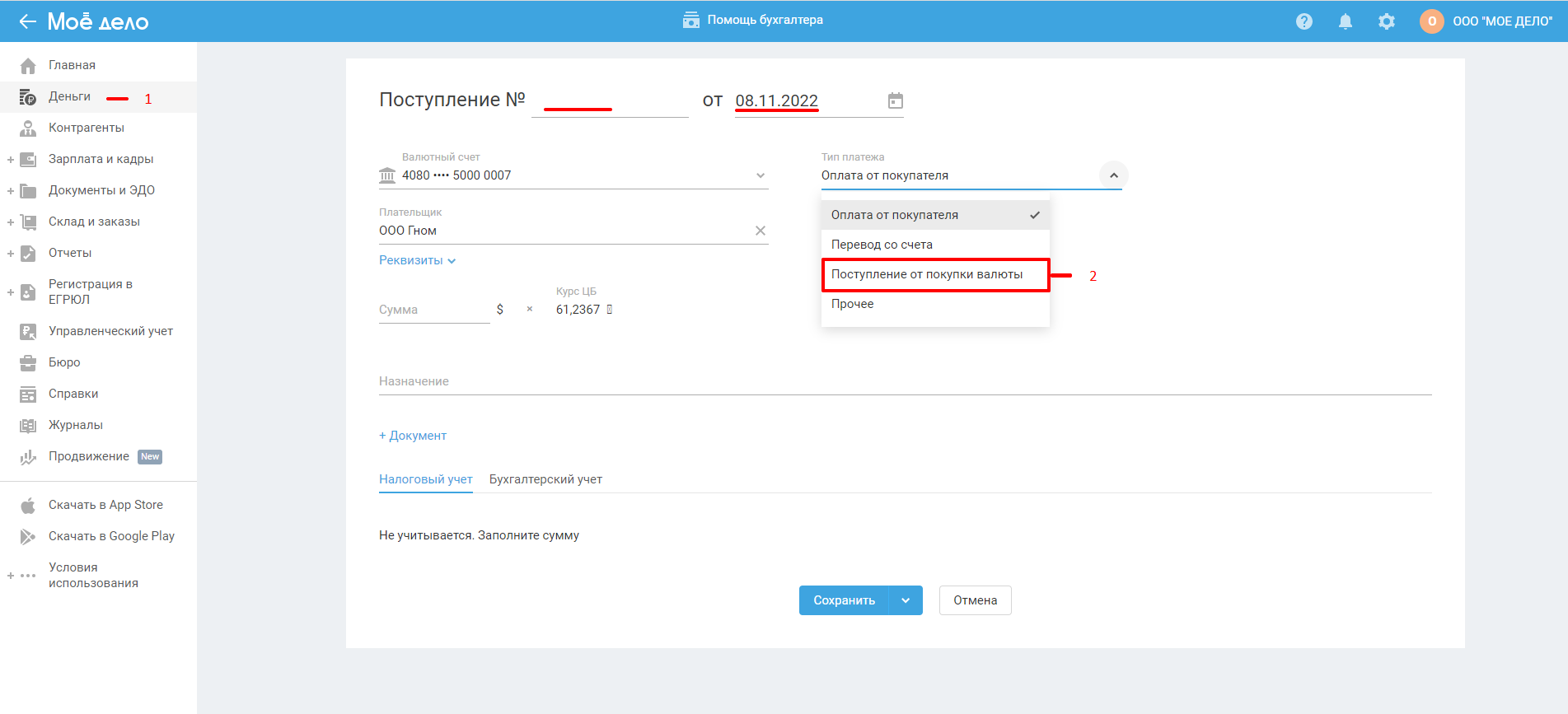1568x714 pixels.
Task: Expand Реквизиты details
Action: pyautogui.click(x=417, y=260)
